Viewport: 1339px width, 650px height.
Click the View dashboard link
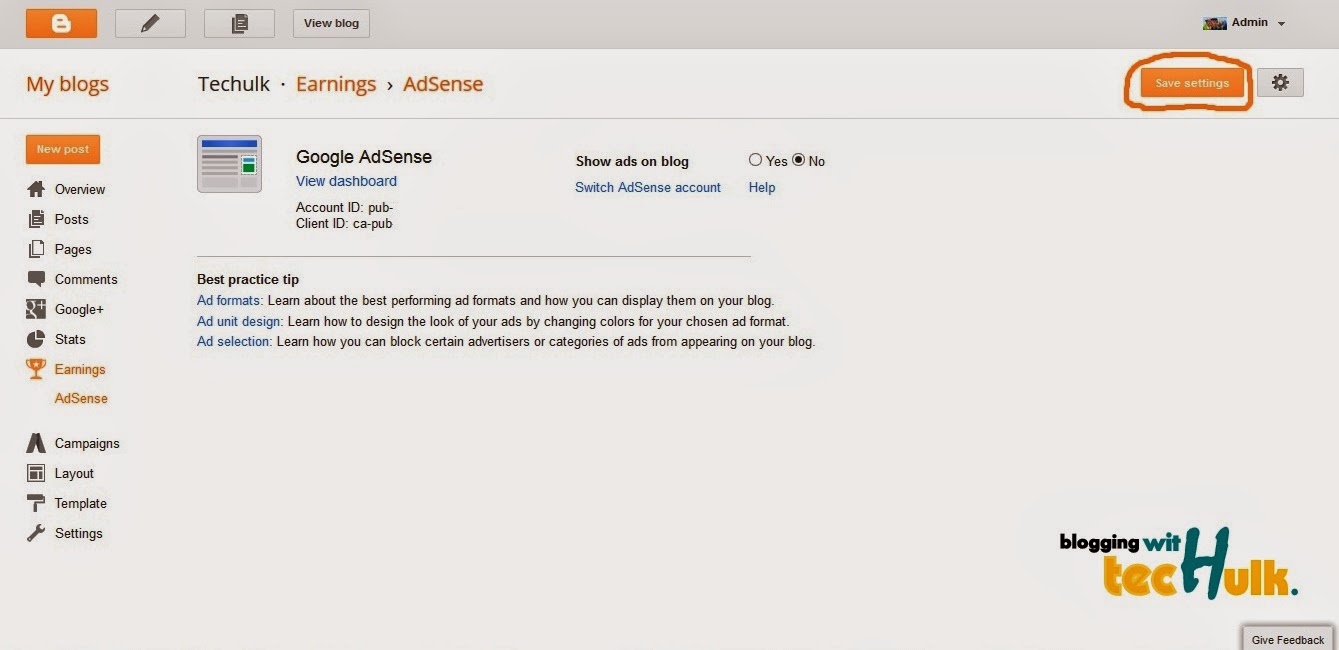[x=346, y=181]
